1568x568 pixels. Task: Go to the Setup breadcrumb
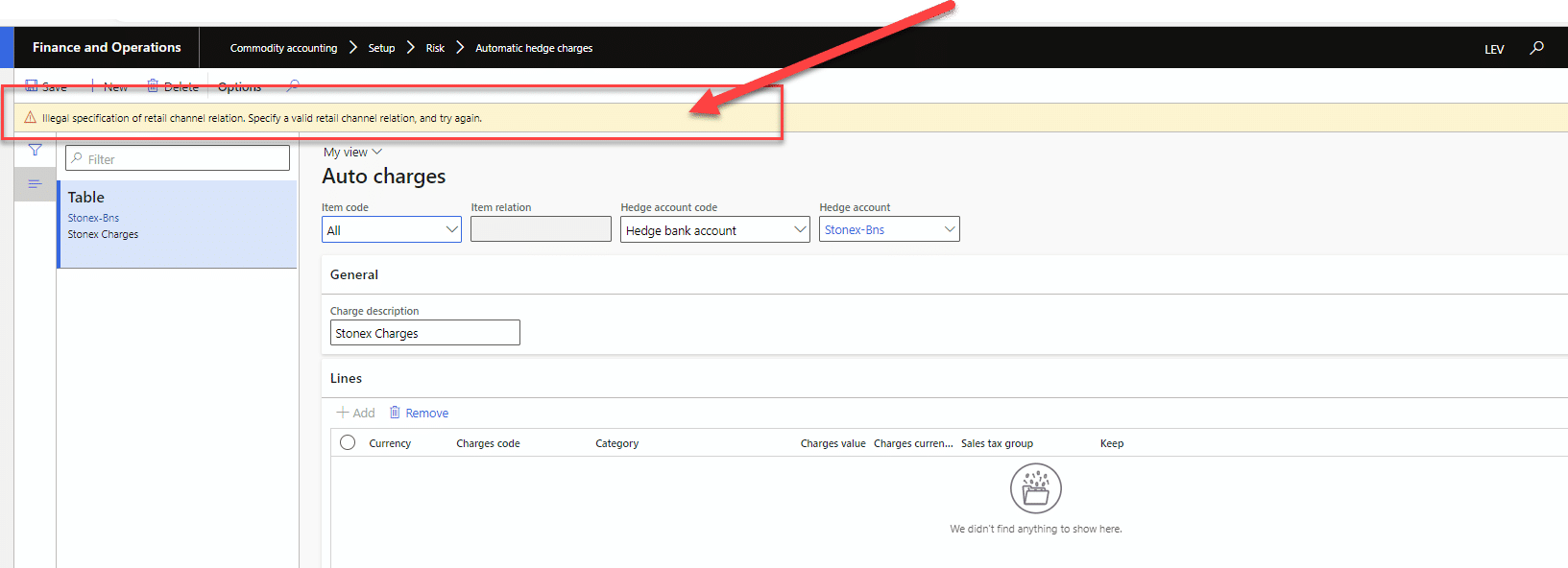[381, 48]
